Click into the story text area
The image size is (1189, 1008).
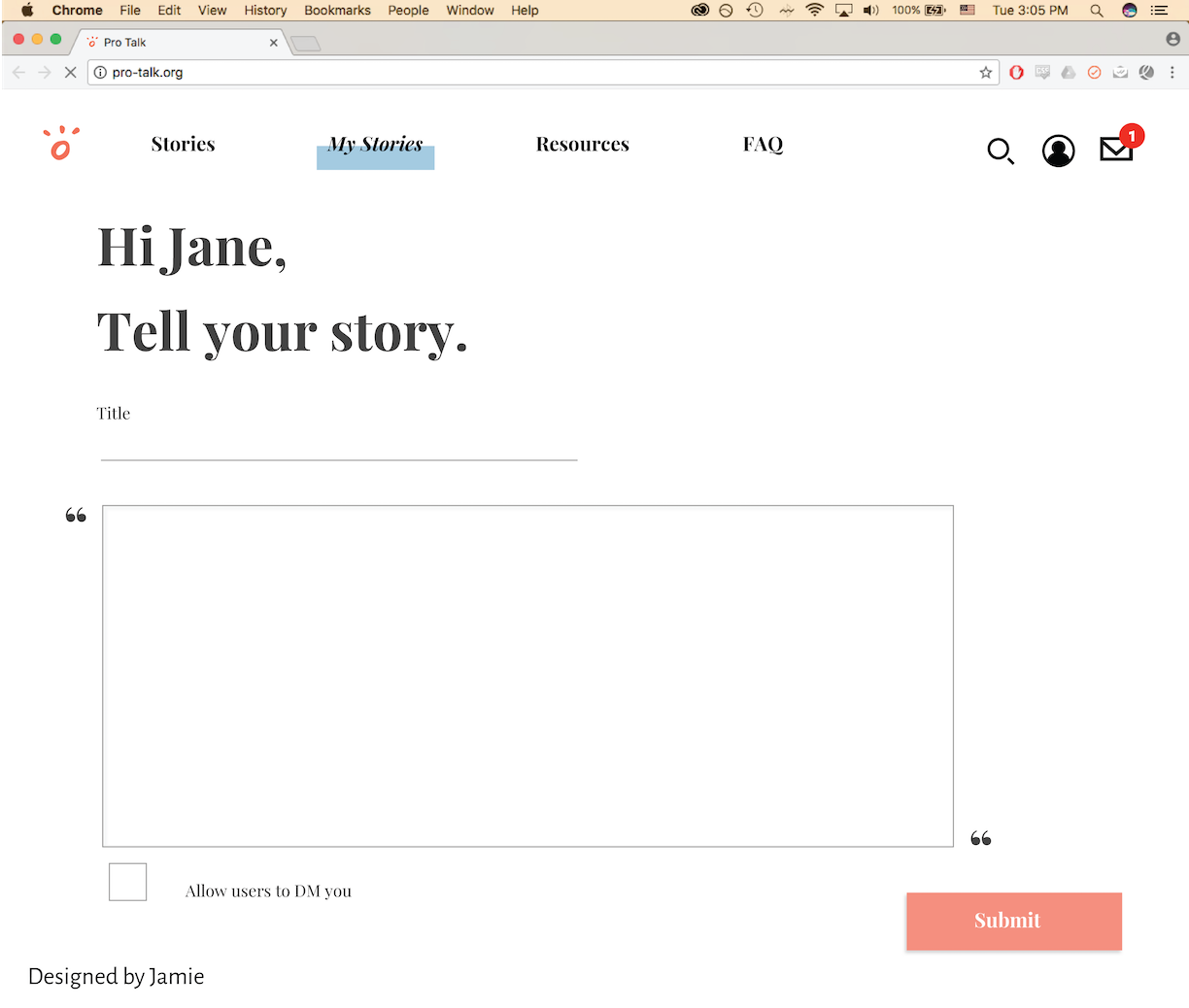point(527,676)
